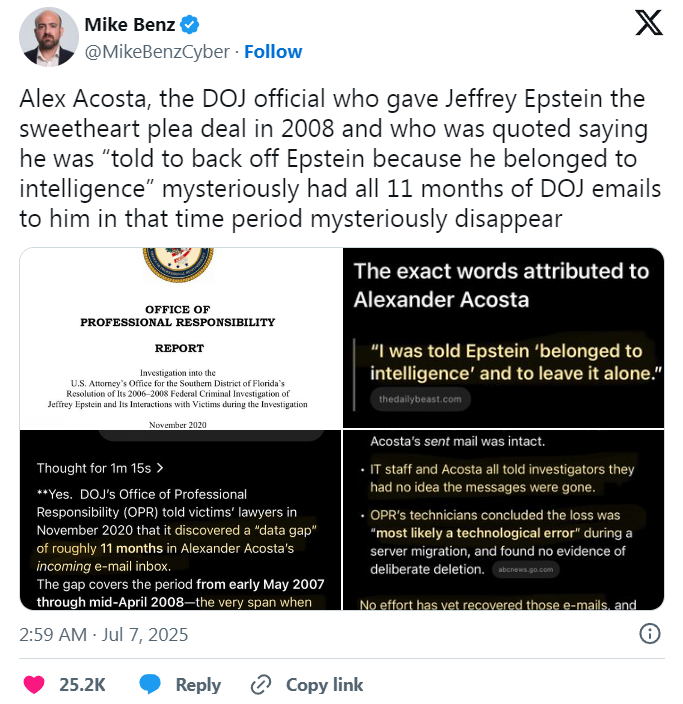Open the Acosta quote image
The image size is (683, 704).
click(503, 338)
